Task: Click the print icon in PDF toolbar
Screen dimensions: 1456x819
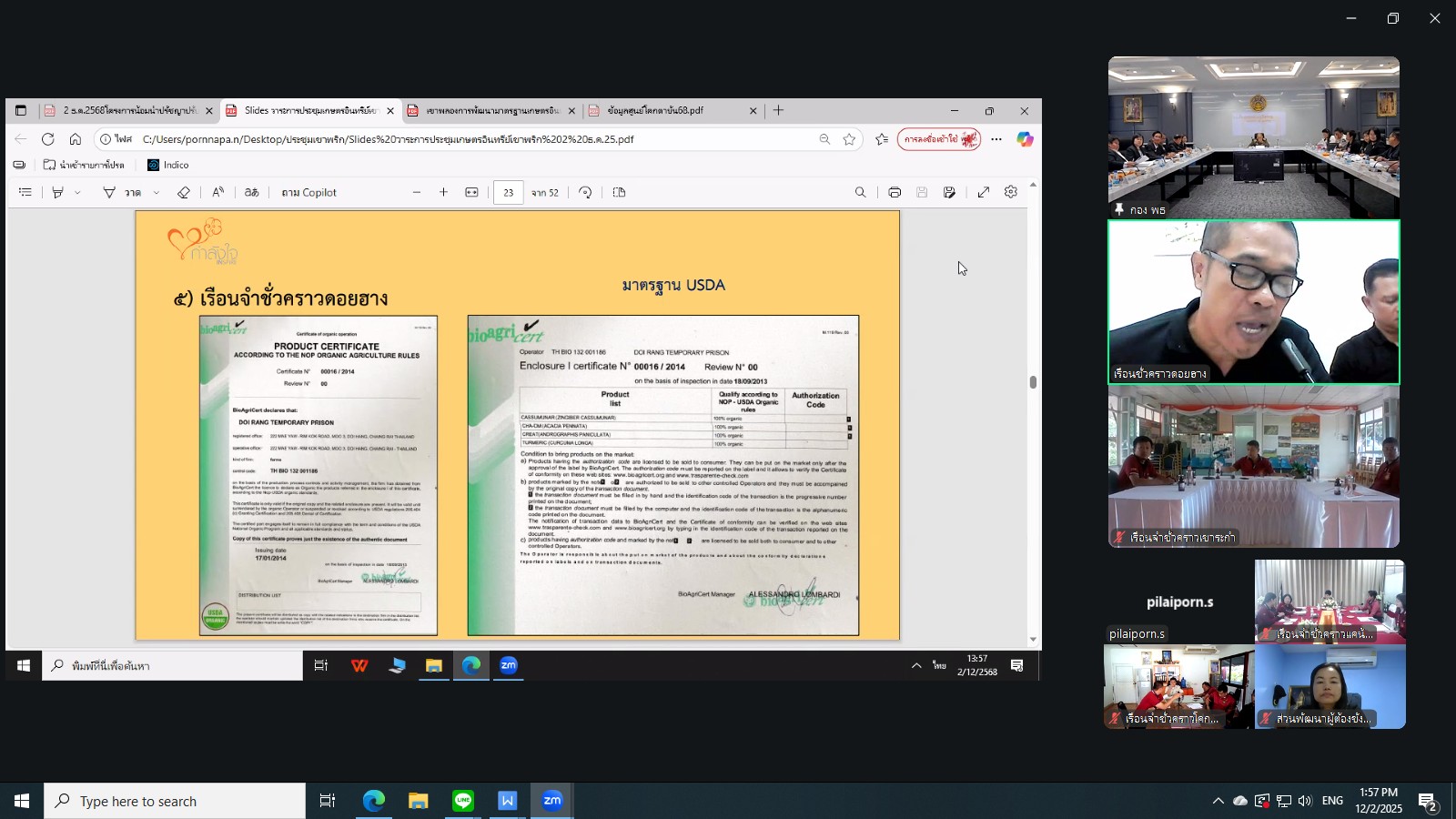Action: coord(895,193)
